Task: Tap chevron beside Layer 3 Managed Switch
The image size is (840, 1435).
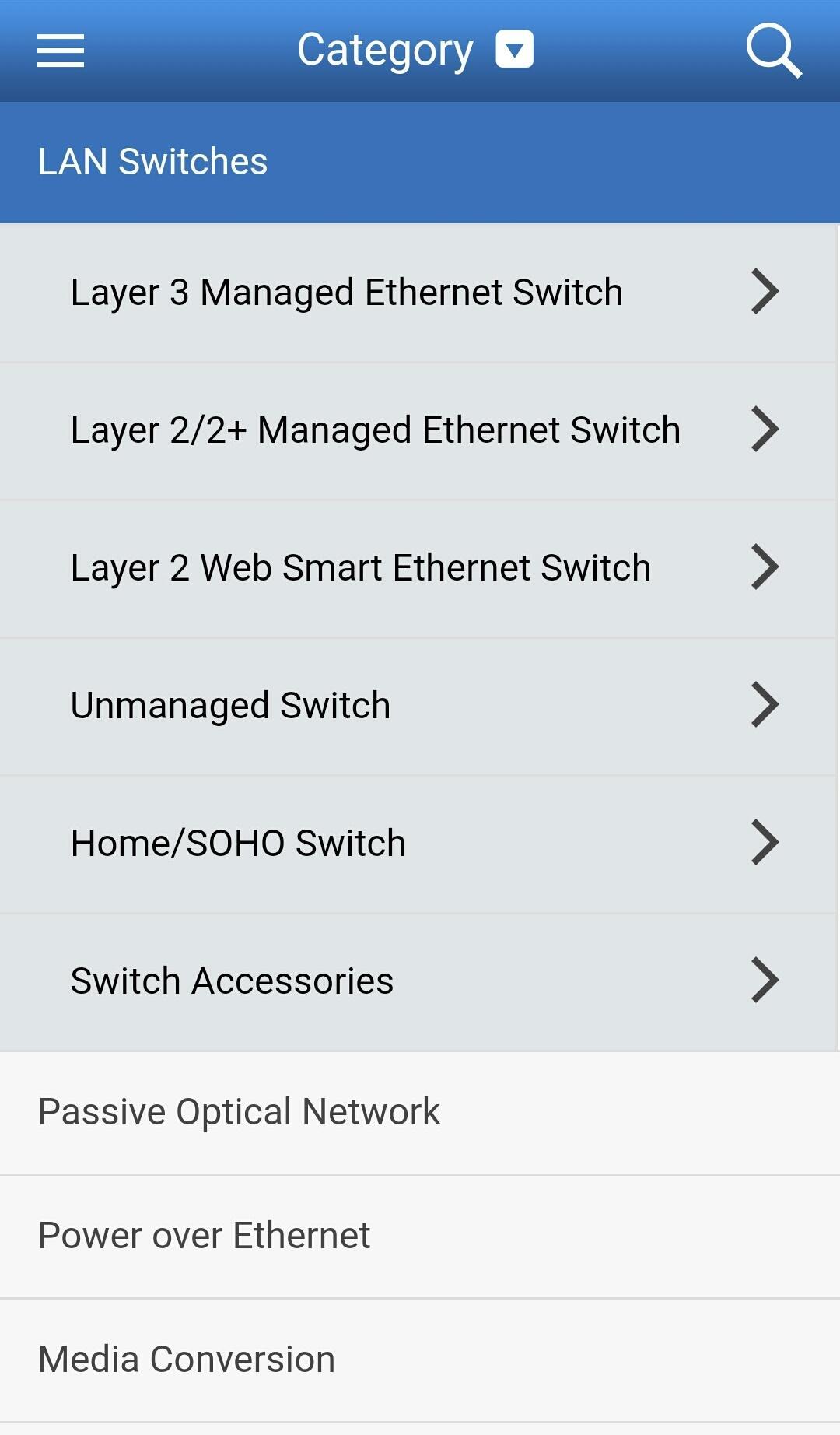Action: pyautogui.click(x=765, y=292)
